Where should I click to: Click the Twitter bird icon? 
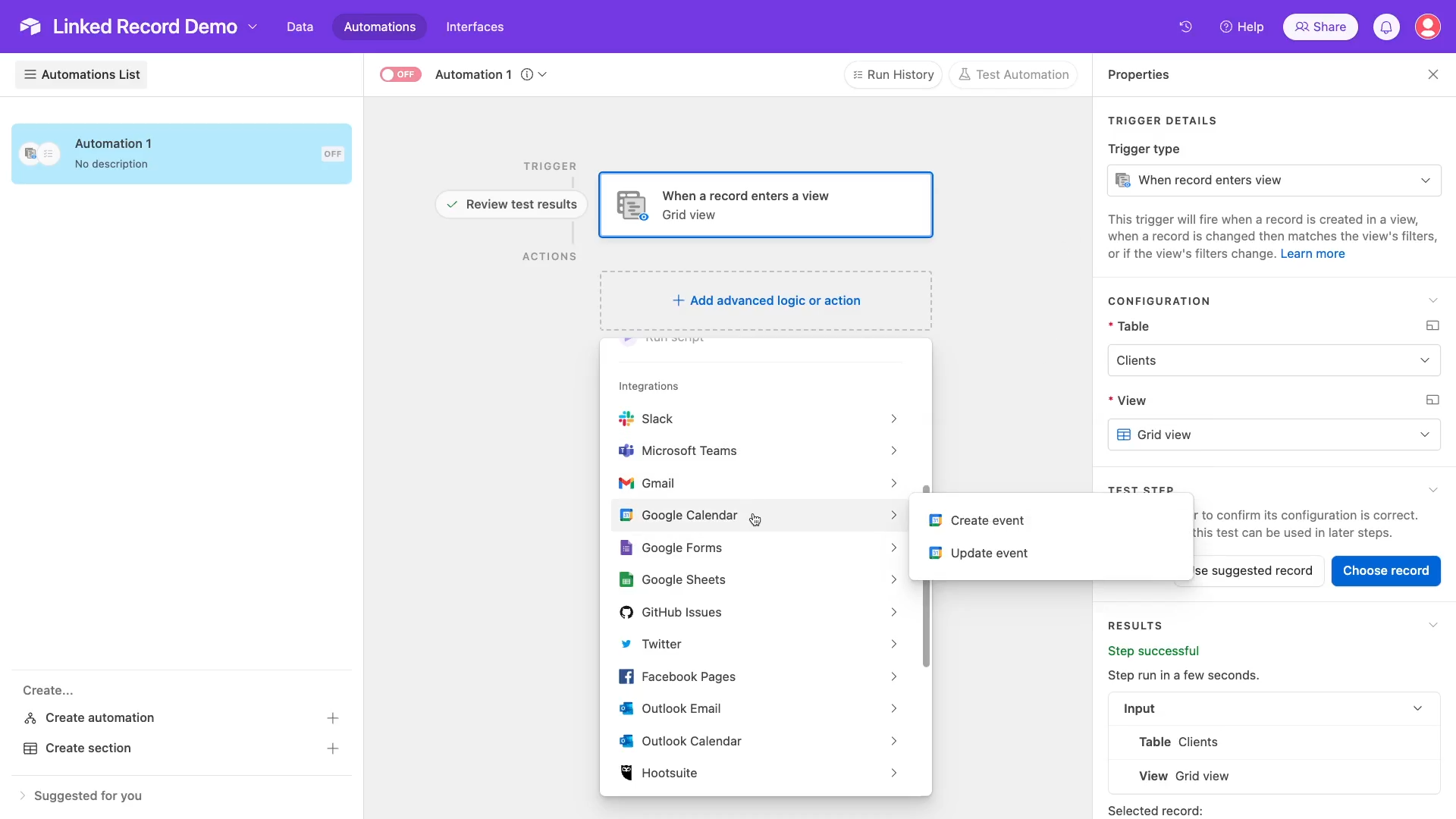pyautogui.click(x=626, y=644)
